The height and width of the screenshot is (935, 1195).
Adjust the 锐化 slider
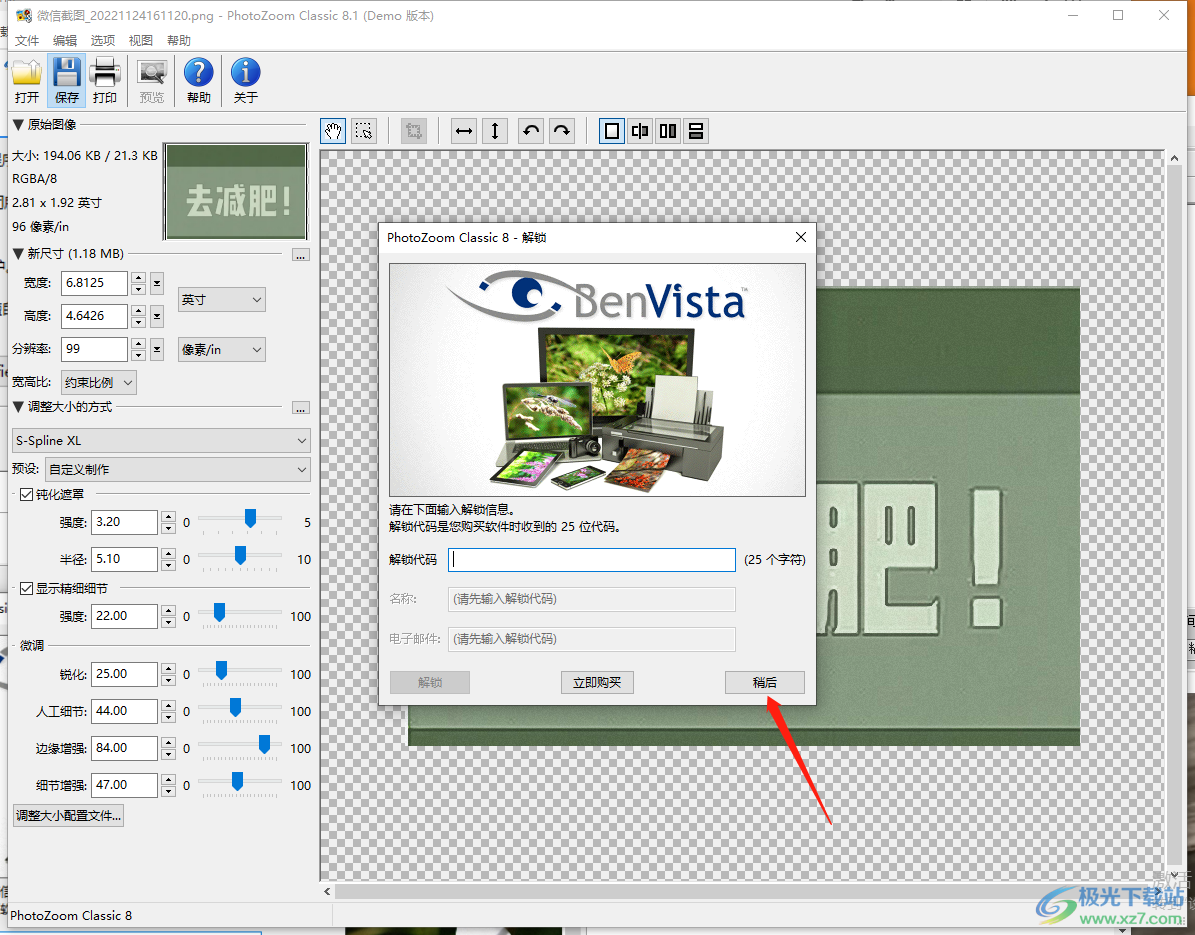[221, 671]
